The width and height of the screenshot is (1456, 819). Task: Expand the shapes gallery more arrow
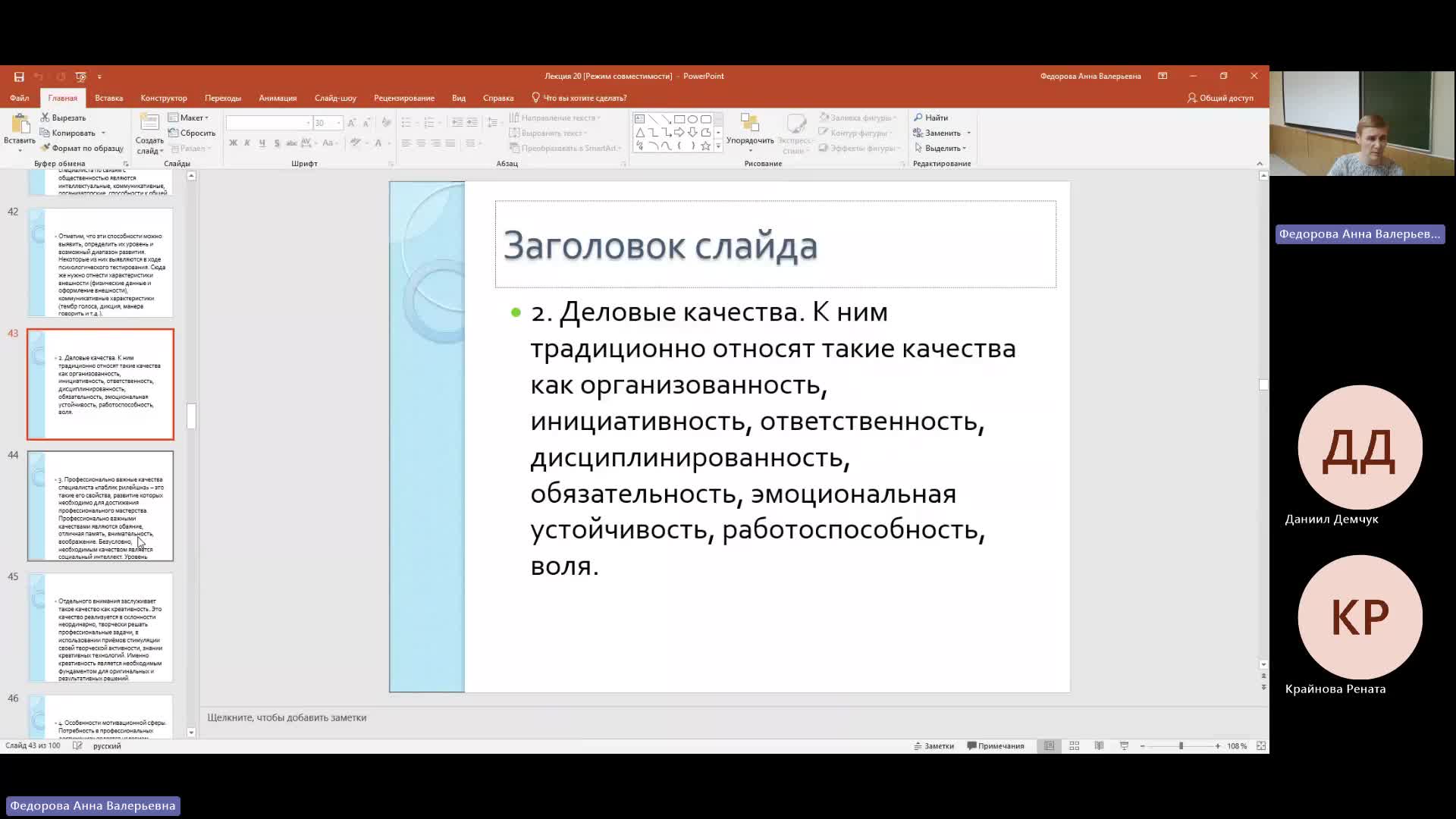(x=718, y=146)
